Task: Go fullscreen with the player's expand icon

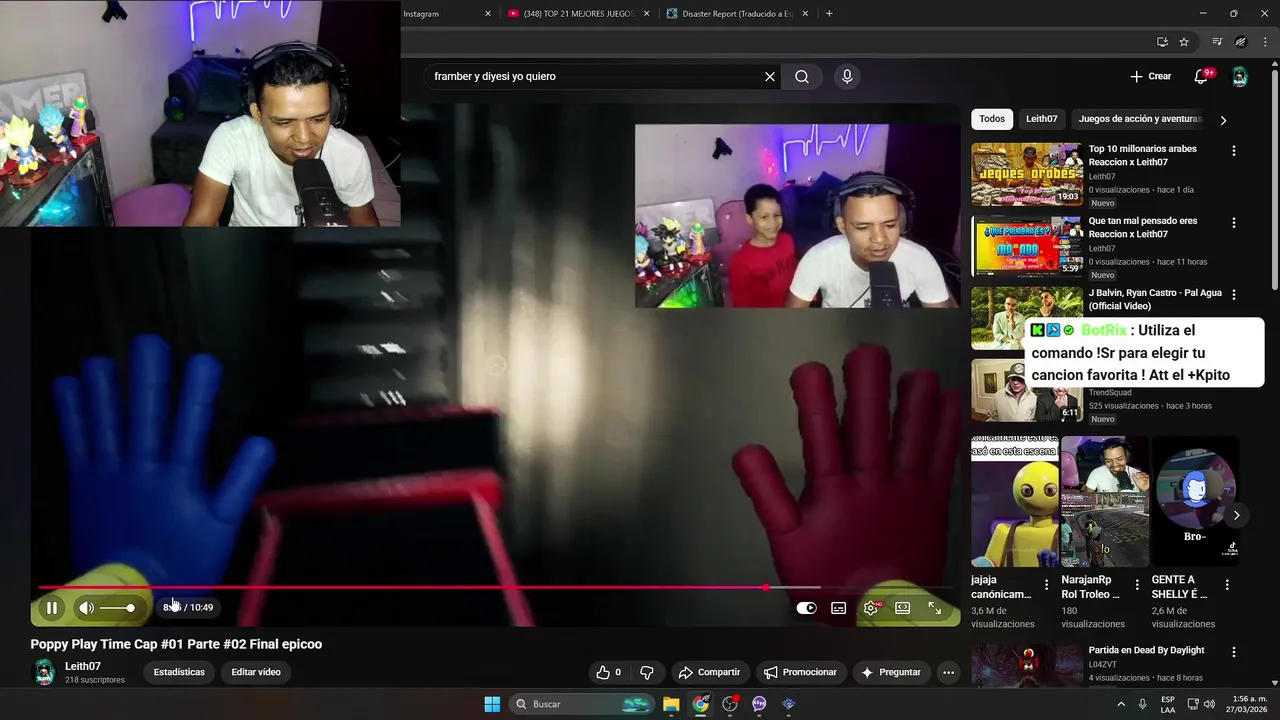Action: coord(935,607)
